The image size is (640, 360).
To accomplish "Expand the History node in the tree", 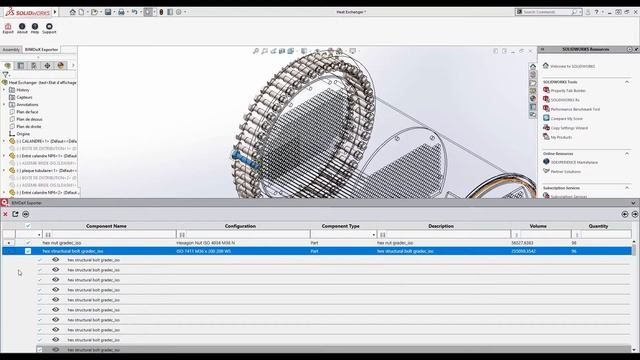I will [x=4, y=90].
